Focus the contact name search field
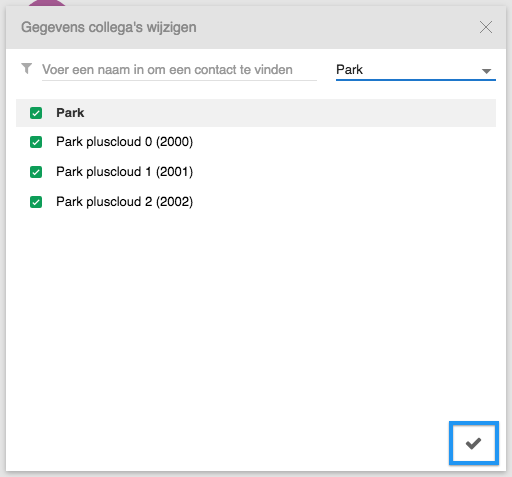512x477 pixels. point(179,70)
